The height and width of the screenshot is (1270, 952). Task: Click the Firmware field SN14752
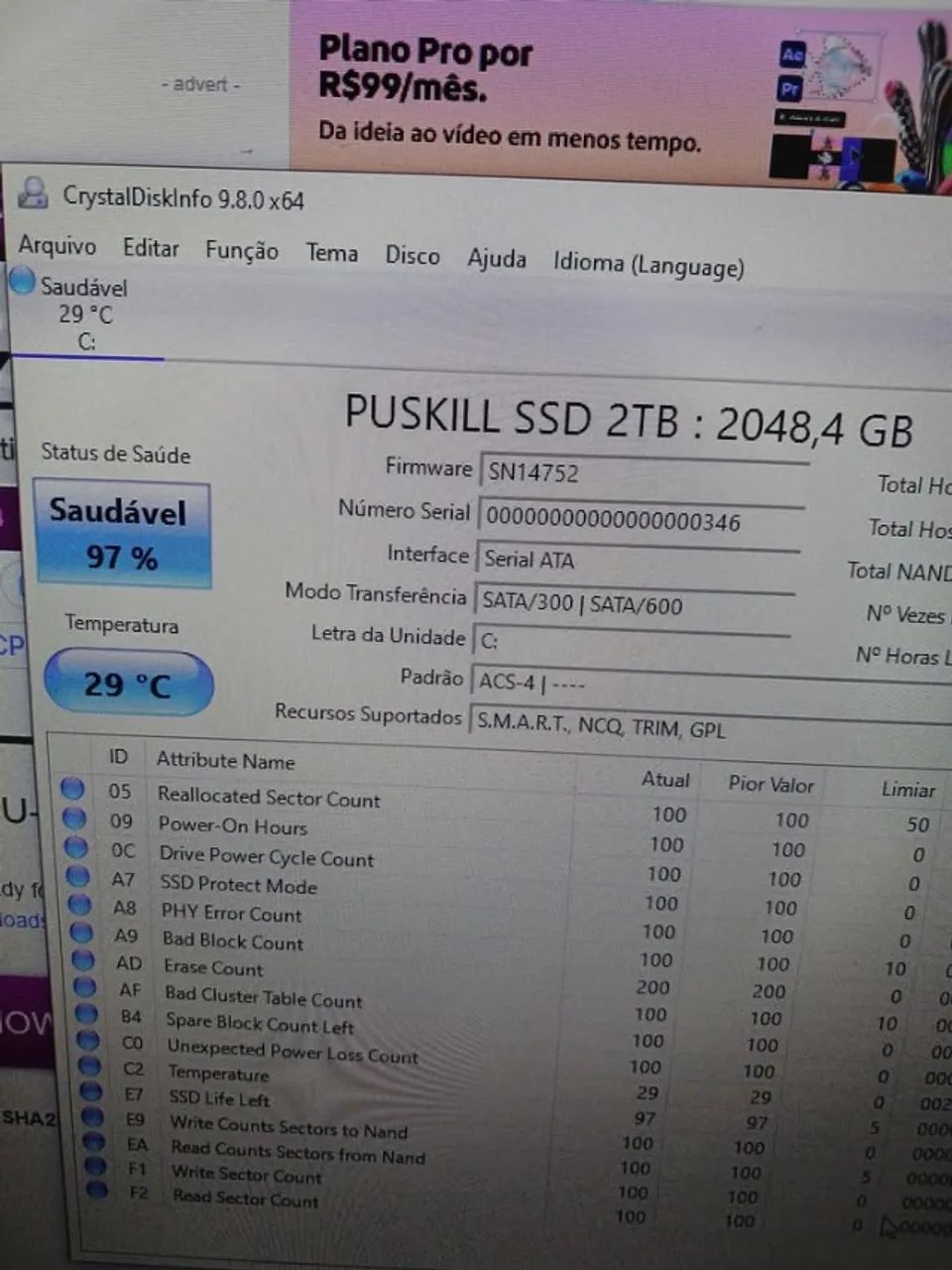point(645,473)
